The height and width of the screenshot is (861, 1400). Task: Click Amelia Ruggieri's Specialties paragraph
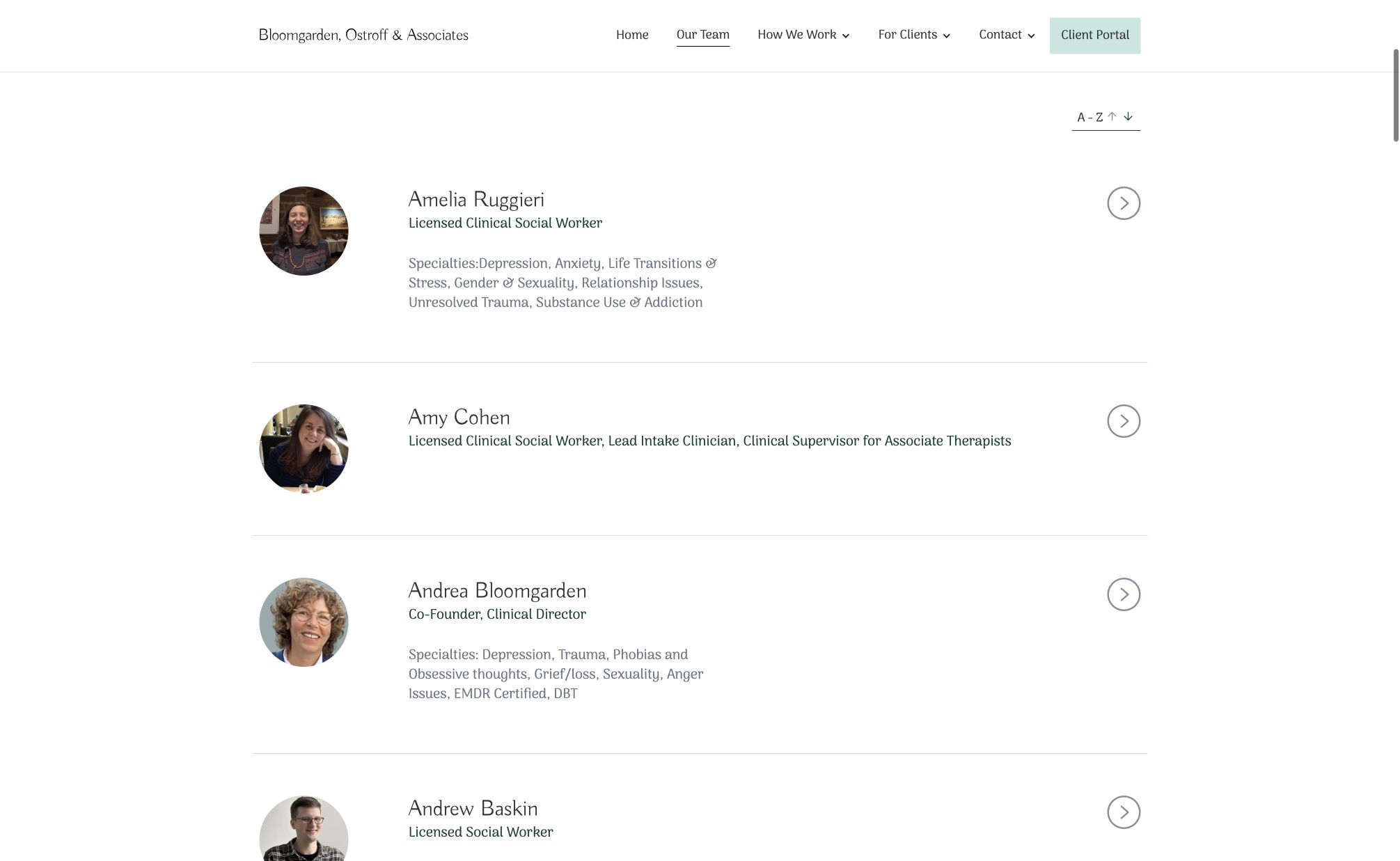[563, 283]
